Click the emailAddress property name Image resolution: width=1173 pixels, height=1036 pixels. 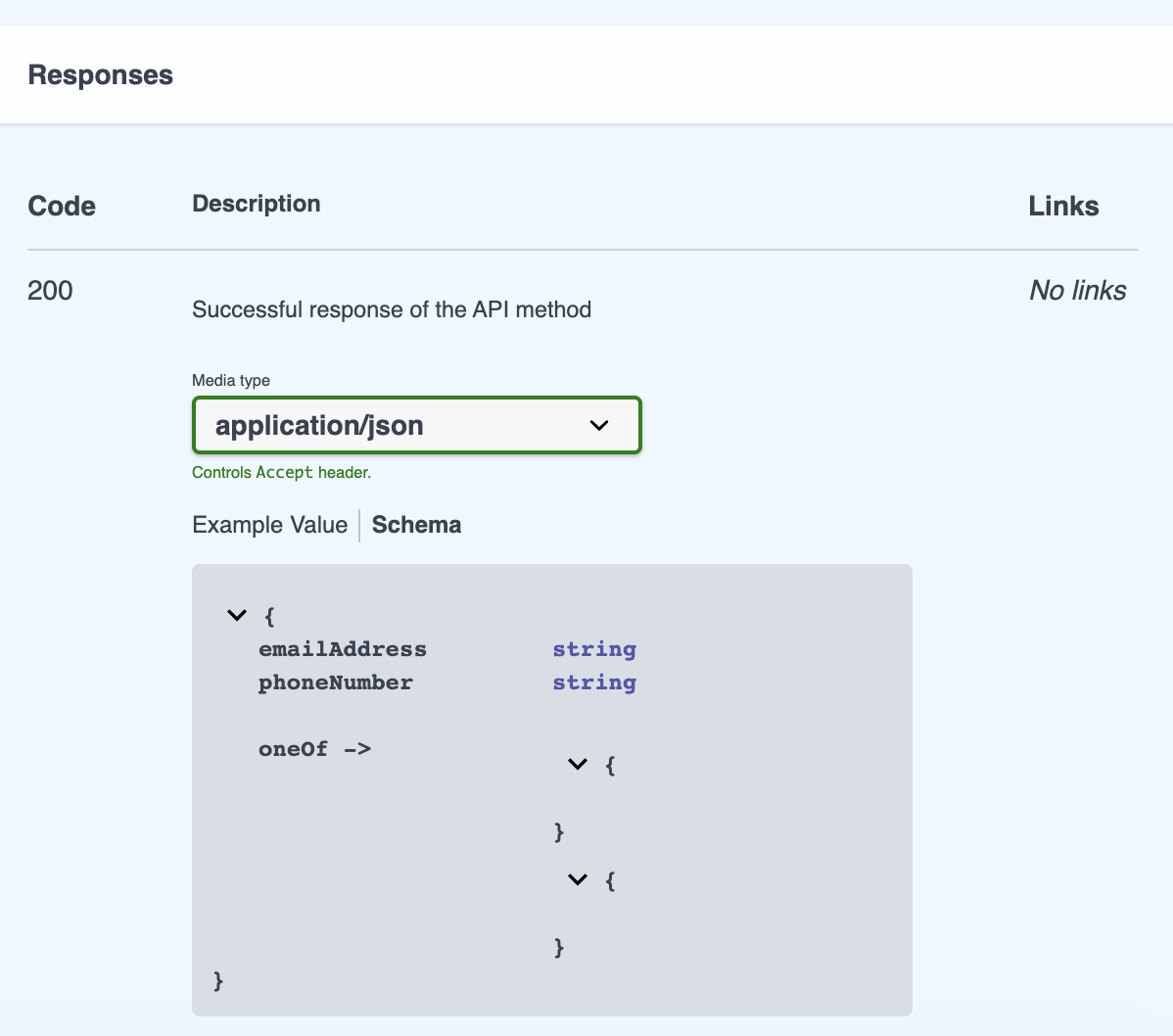click(x=342, y=648)
